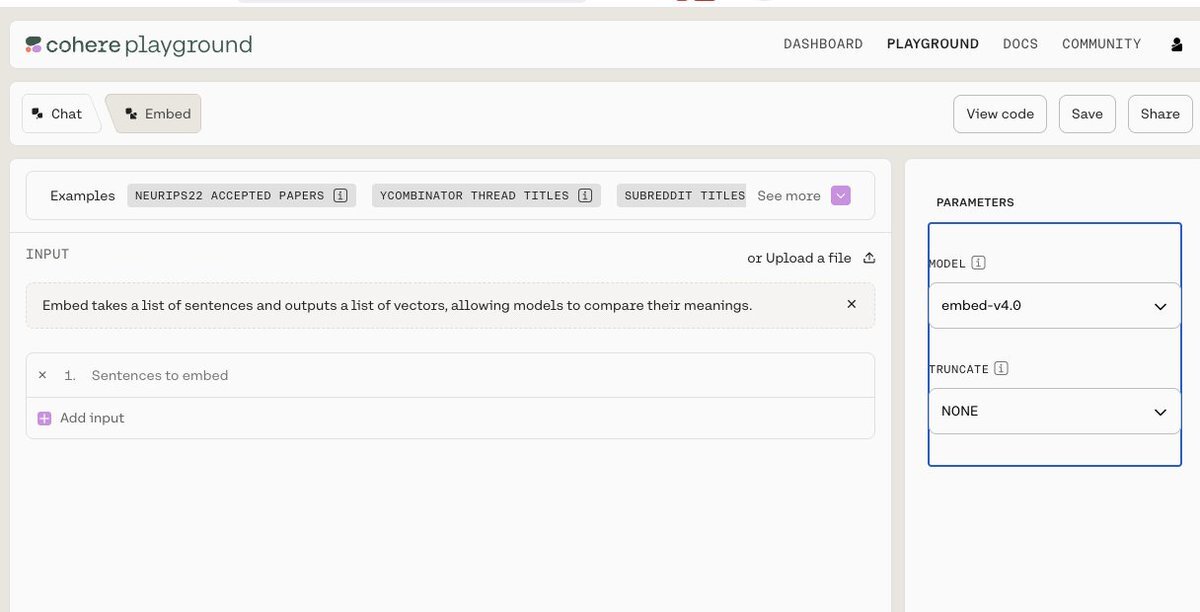Click the View code button
The height and width of the screenshot is (612, 1200).
[x=1000, y=114]
